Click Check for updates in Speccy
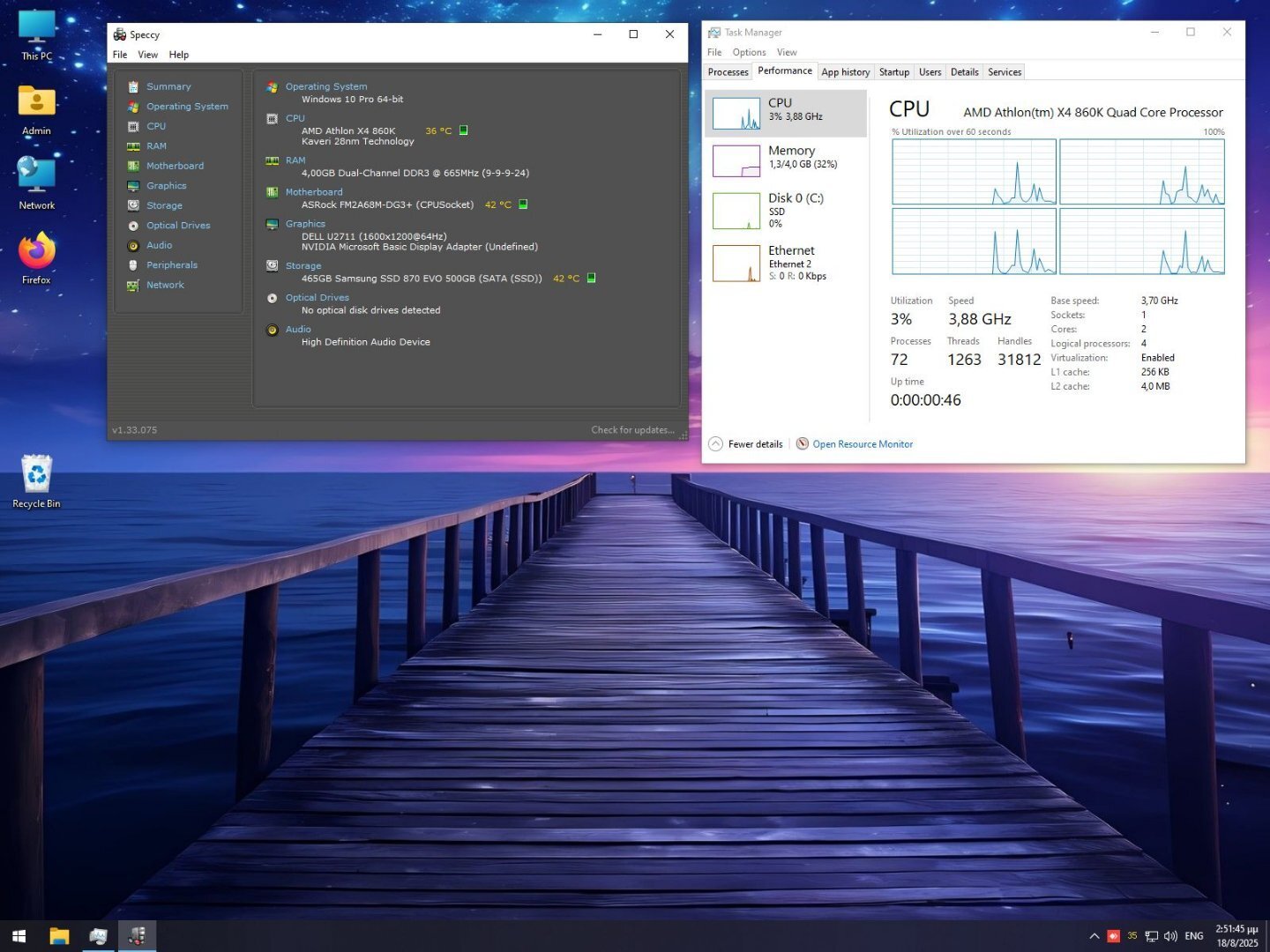The image size is (1270, 952). pos(632,430)
